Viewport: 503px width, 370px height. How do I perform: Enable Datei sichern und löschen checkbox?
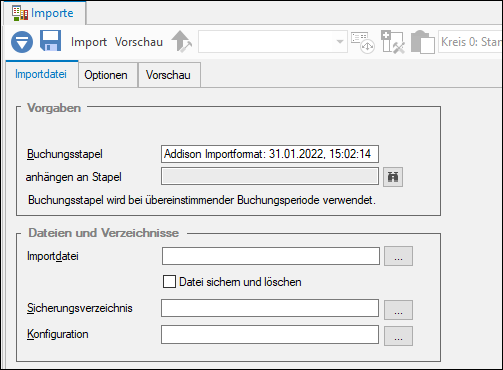[x=169, y=282]
